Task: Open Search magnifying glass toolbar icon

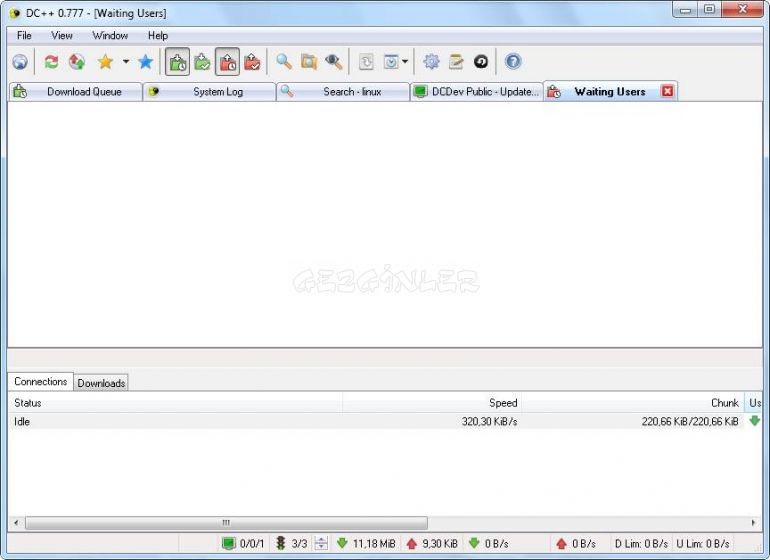Action: pyautogui.click(x=284, y=62)
